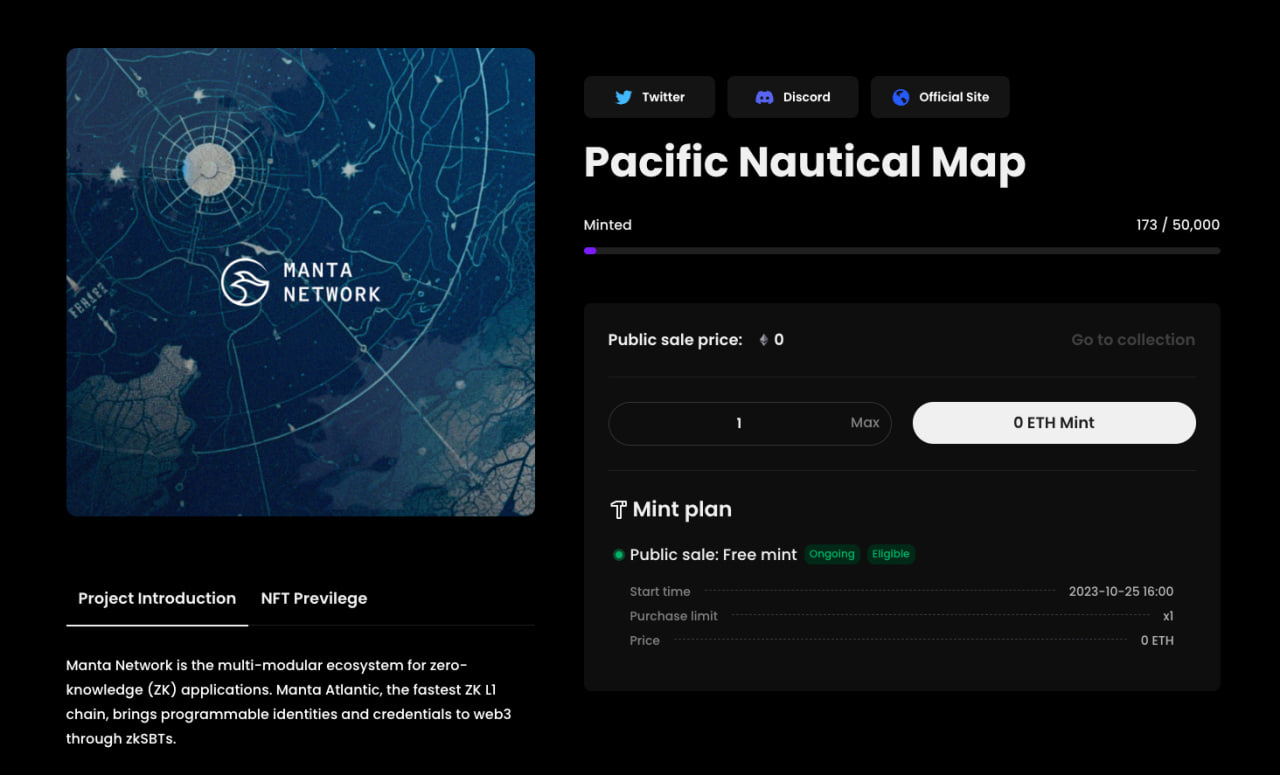Image resolution: width=1280 pixels, height=775 pixels.
Task: Click the Start time label
Action: point(660,592)
